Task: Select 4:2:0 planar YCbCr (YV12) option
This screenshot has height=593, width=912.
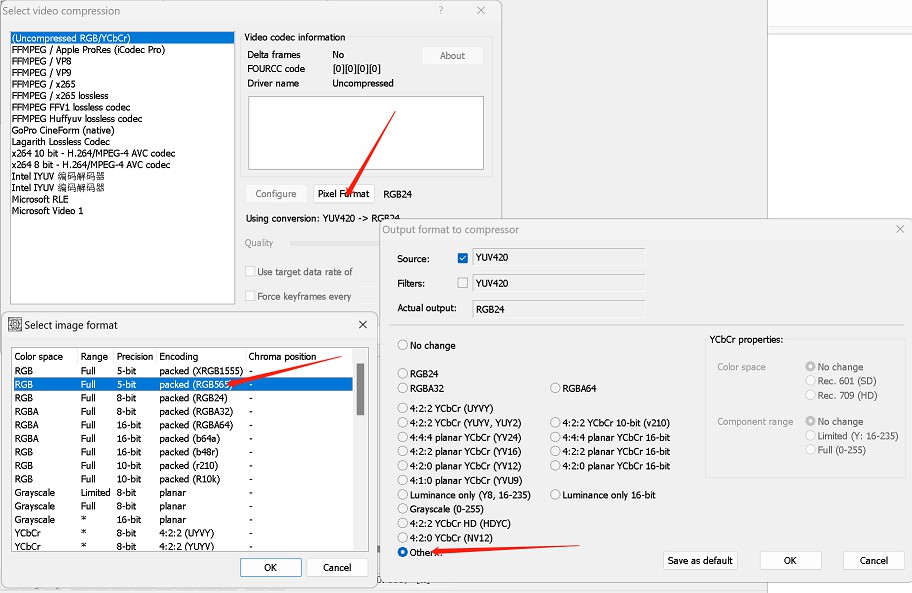Action: click(403, 466)
